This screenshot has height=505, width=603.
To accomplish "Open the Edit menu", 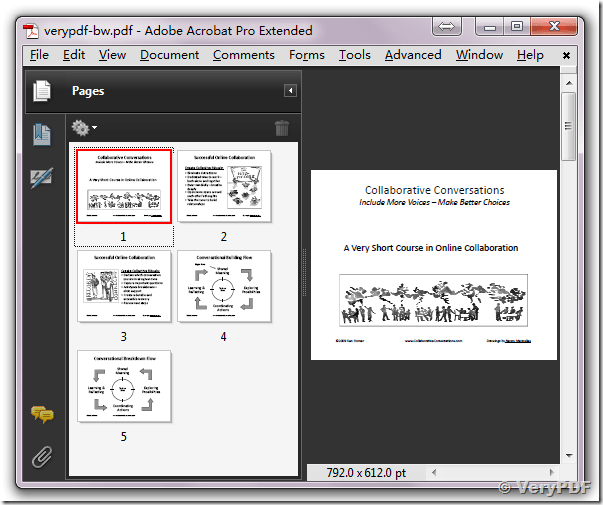I will click(74, 55).
